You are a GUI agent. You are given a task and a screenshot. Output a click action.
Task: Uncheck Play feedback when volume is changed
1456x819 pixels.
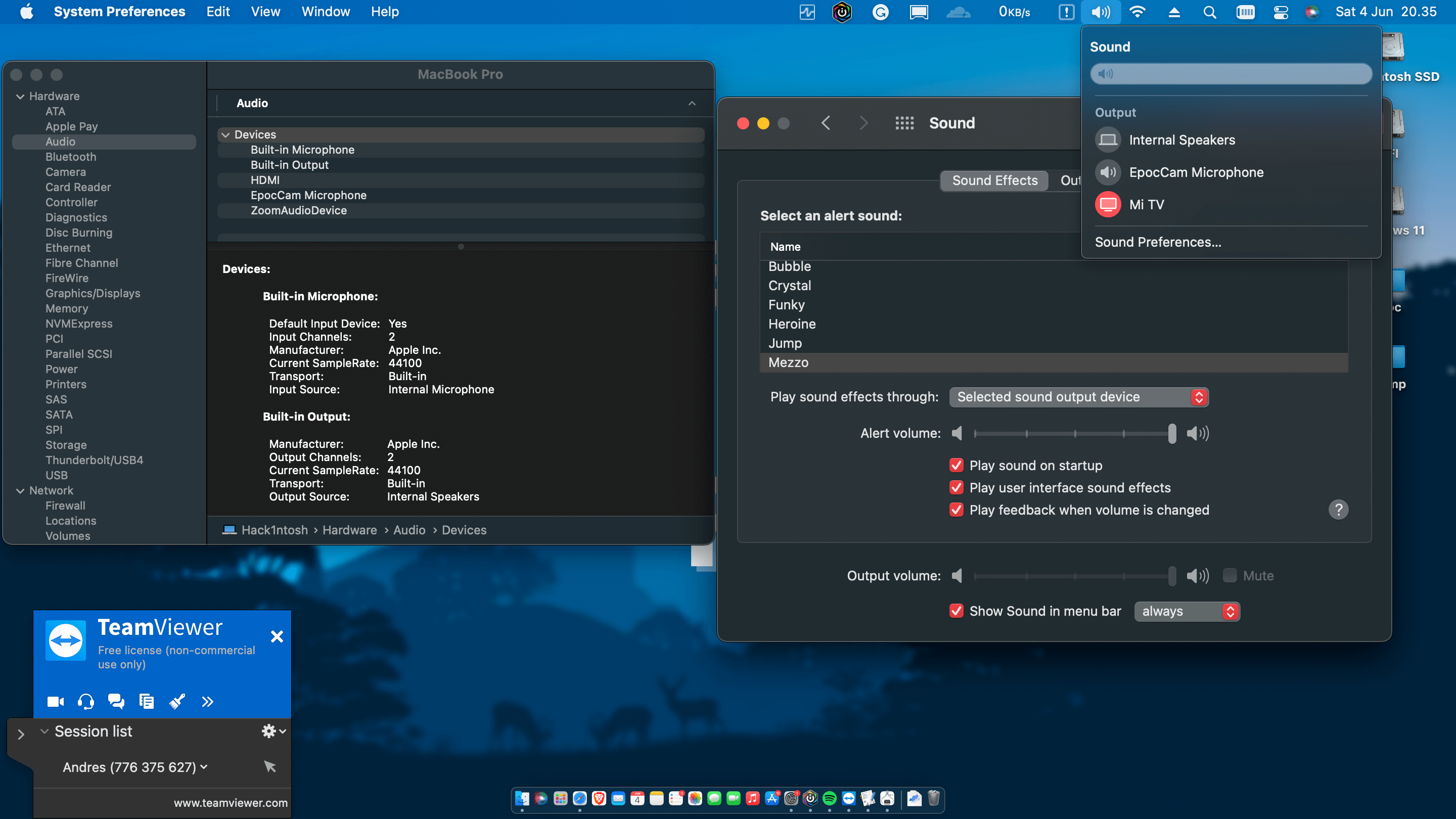tap(956, 510)
